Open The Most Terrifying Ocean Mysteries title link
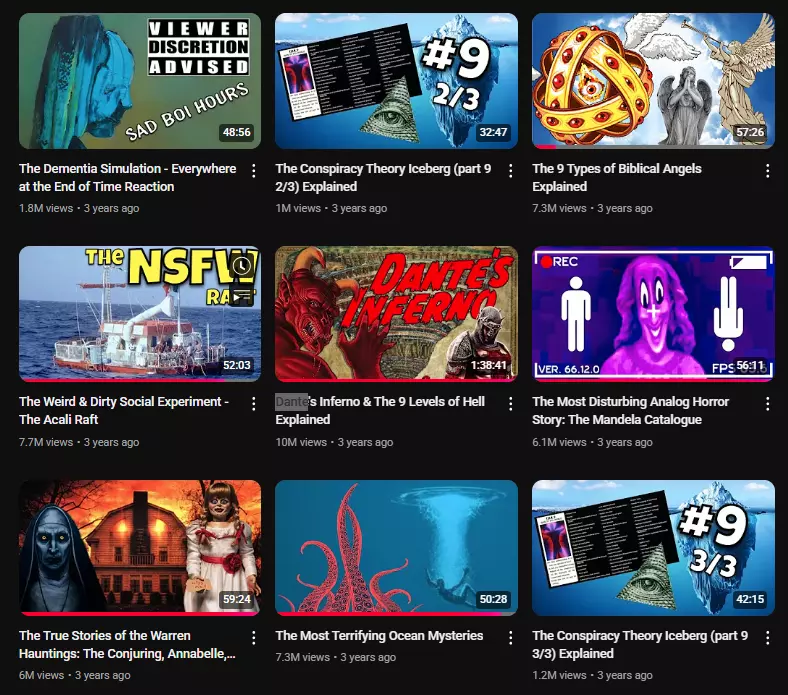Screen dimensions: 788x695 click(x=379, y=636)
